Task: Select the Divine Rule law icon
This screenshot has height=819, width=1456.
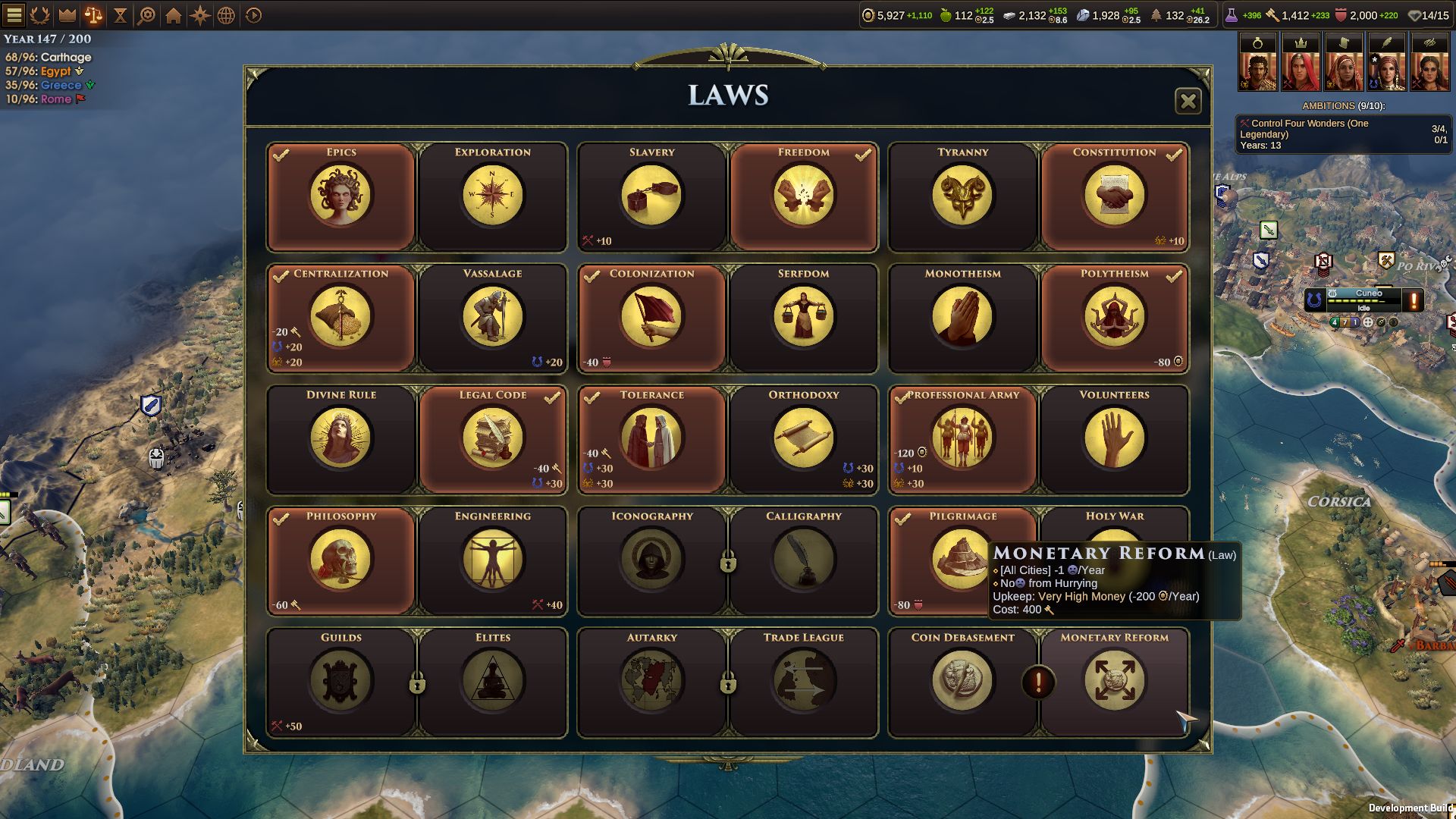Action: coord(340,438)
